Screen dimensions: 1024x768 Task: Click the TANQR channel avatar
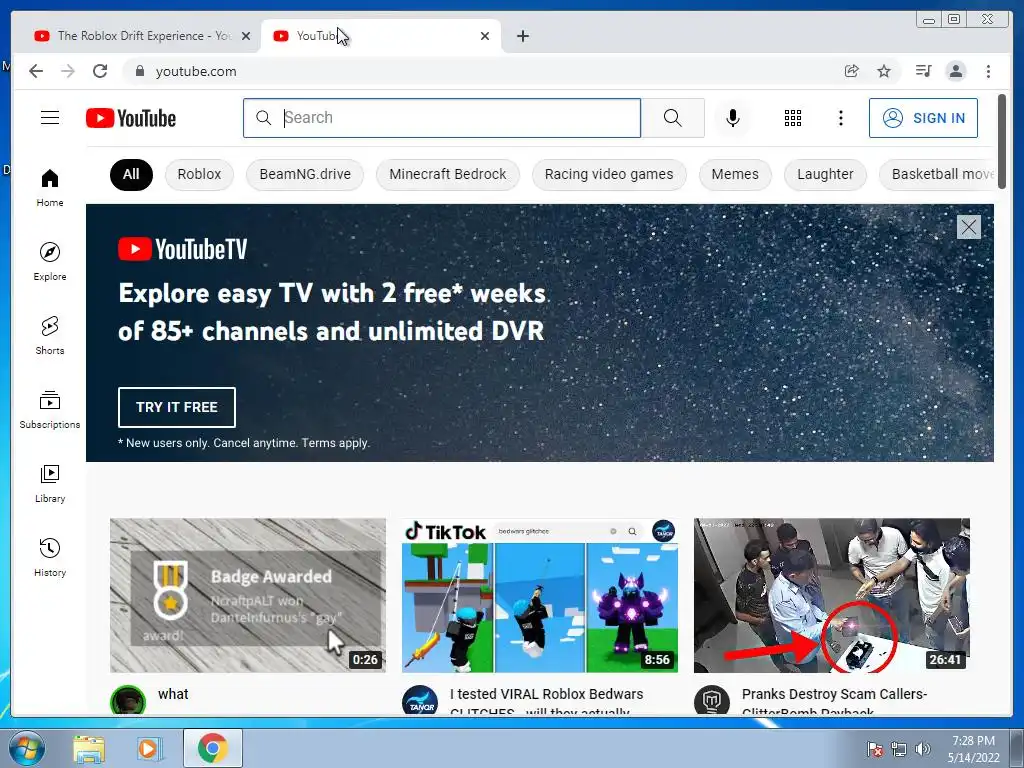pos(420,701)
